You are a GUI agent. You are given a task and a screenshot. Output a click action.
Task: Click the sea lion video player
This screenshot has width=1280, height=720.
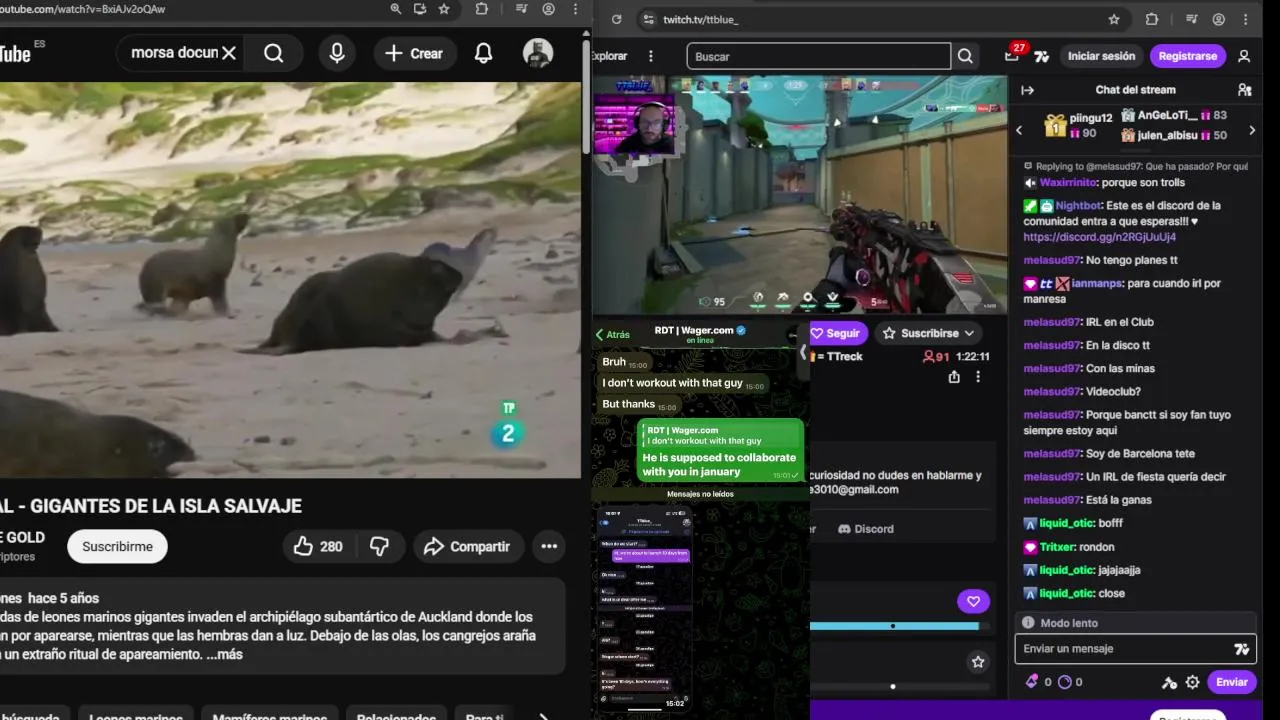pos(290,280)
